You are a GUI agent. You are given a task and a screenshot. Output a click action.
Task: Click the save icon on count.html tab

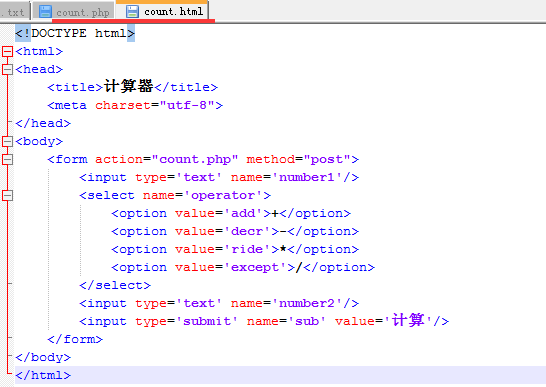pos(132,11)
